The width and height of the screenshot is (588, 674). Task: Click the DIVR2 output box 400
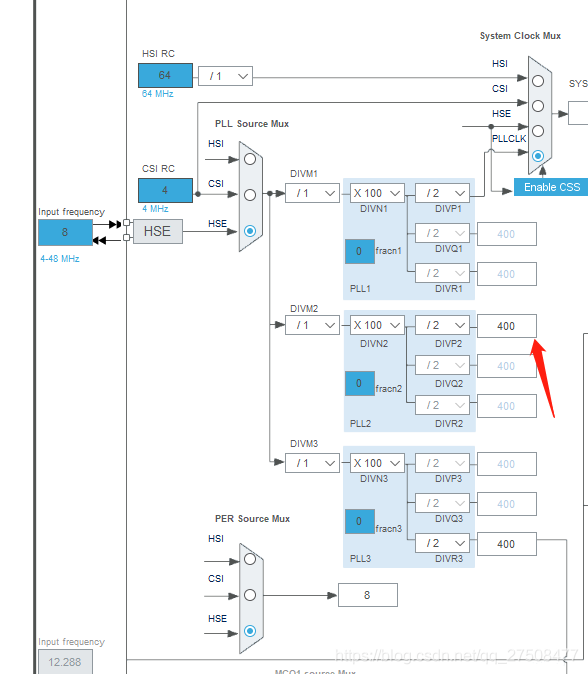[507, 406]
